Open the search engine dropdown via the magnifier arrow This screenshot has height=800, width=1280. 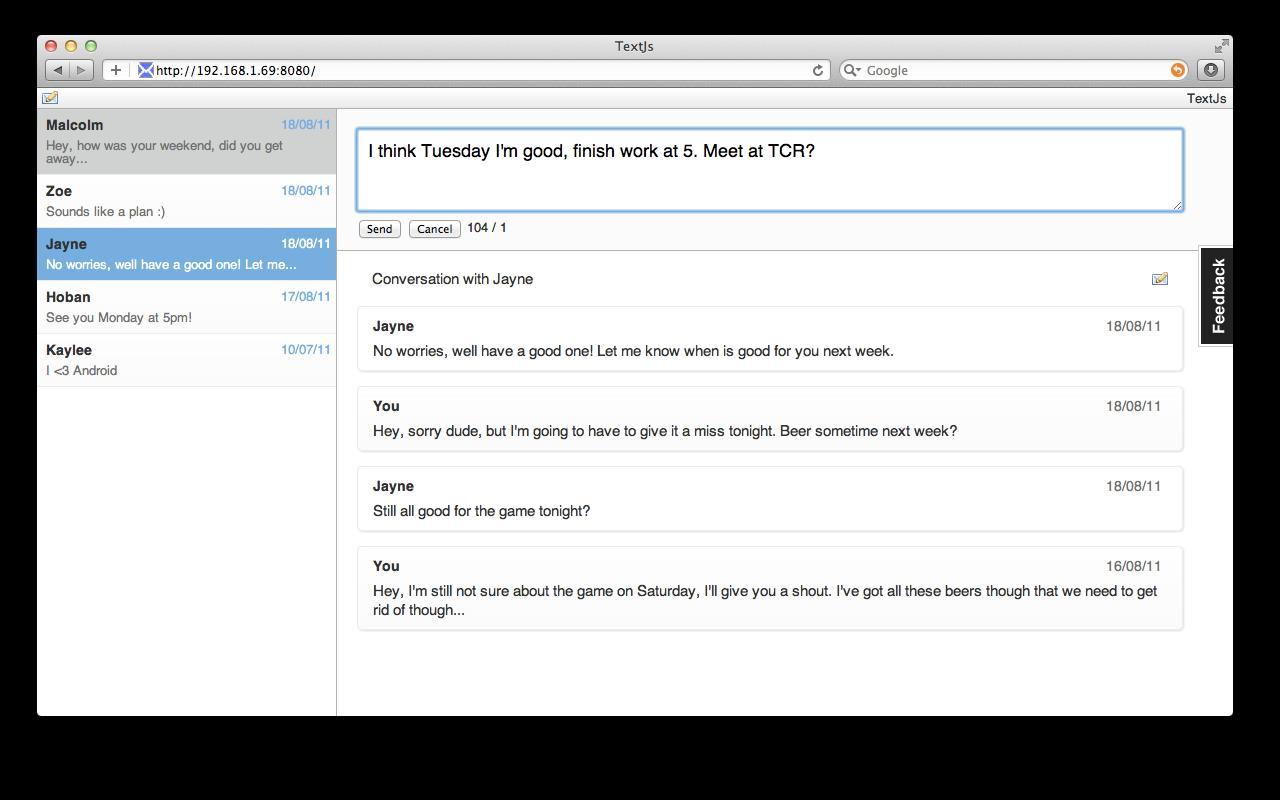[851, 70]
